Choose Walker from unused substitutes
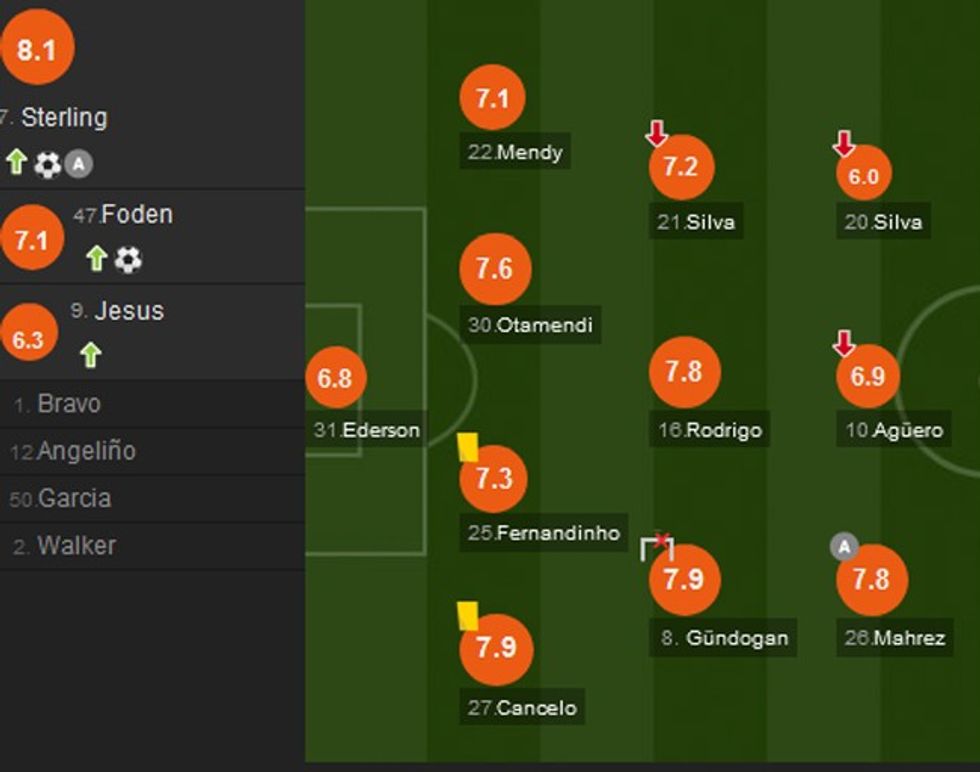The height and width of the screenshot is (772, 980). pos(76,545)
